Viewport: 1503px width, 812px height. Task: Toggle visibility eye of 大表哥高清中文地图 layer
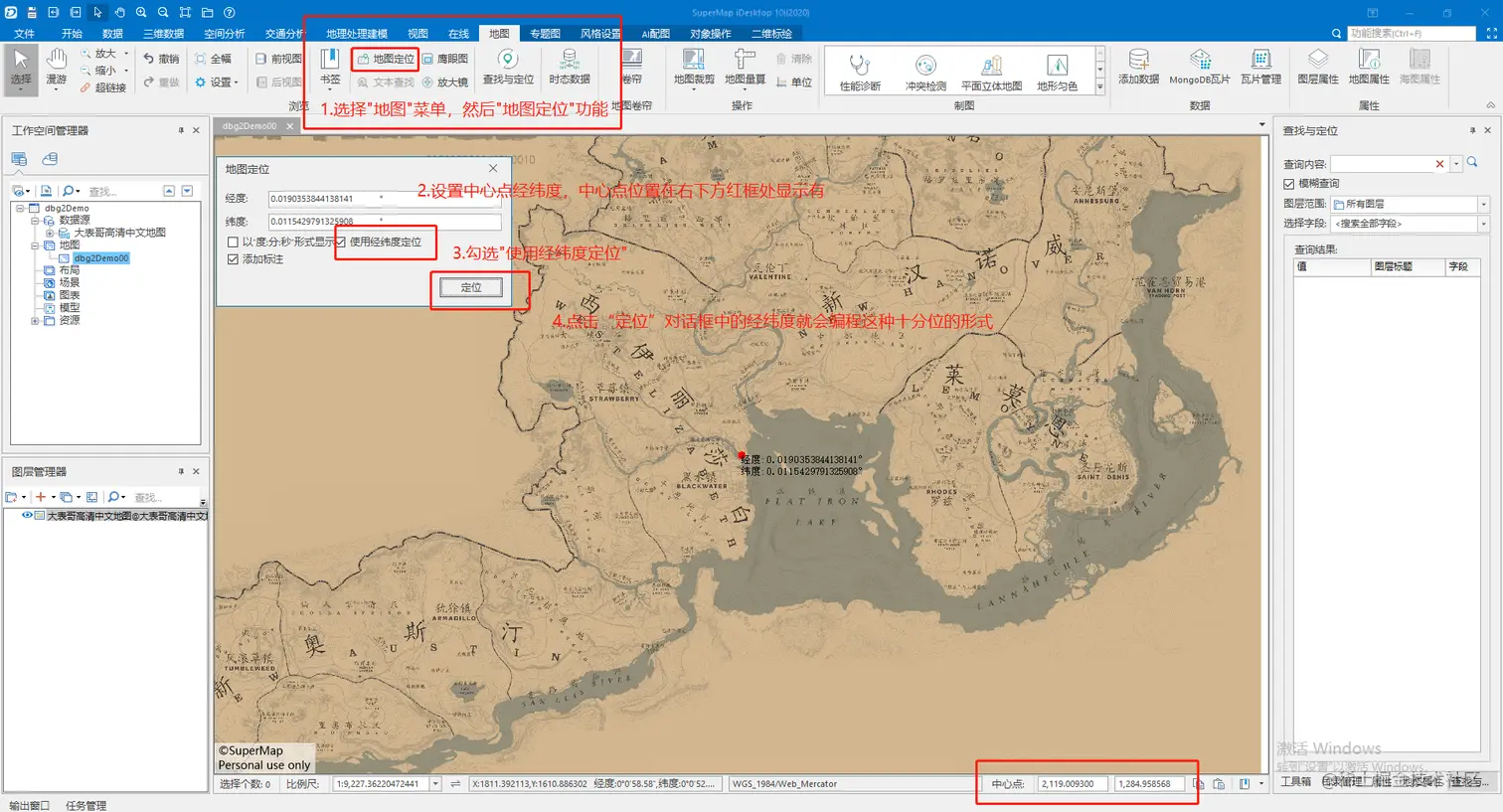(28, 516)
